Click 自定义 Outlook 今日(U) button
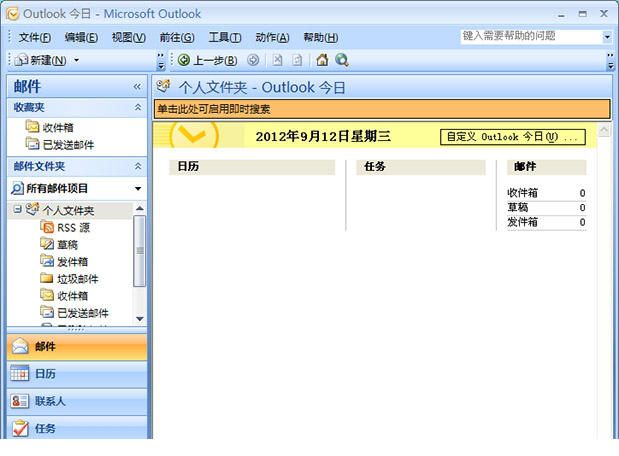Screen dimensions: 619x456 (512, 137)
